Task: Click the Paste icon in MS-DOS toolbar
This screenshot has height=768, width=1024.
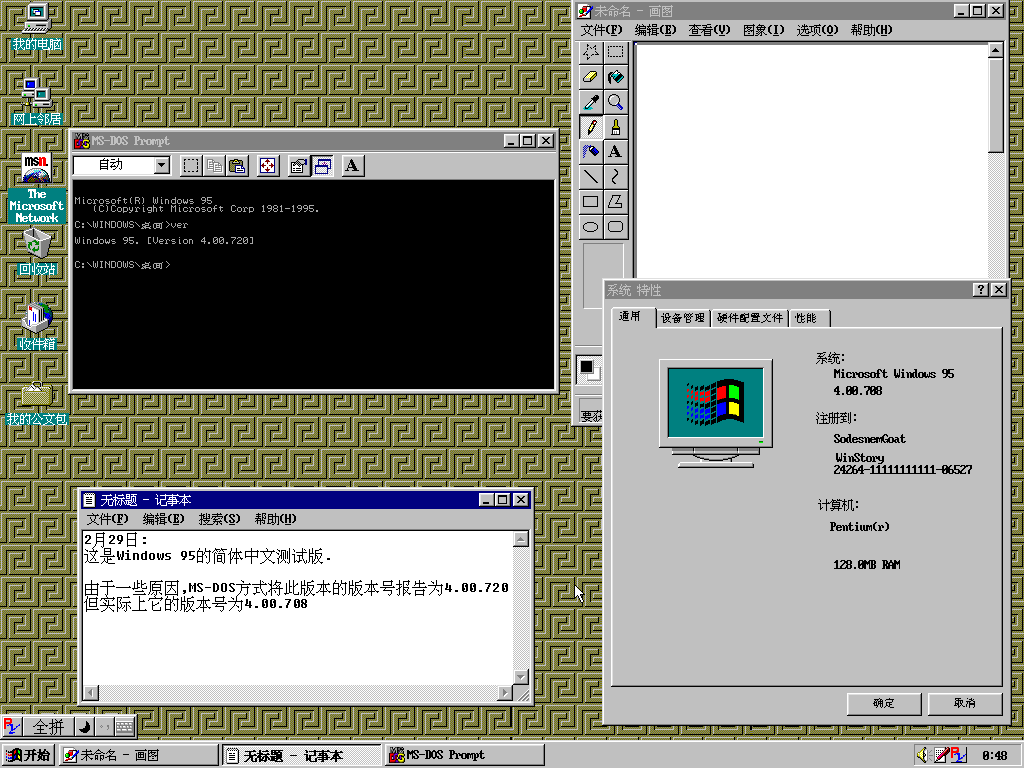Action: tap(237, 166)
